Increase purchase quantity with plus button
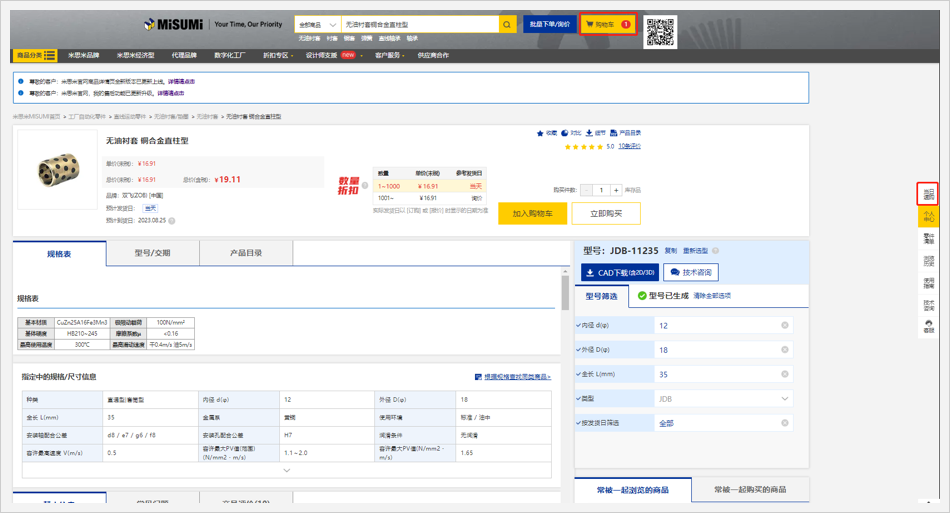950x513 pixels. click(616, 190)
